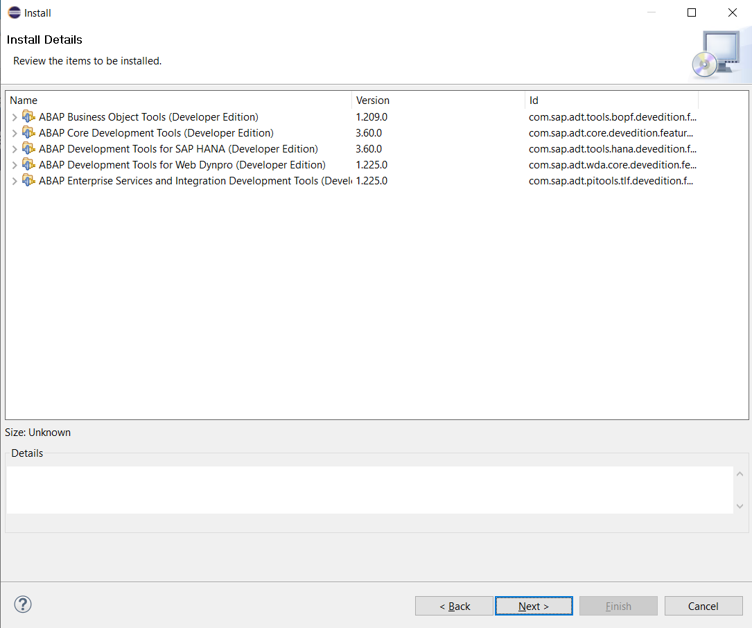The image size is (752, 628).
Task: Expand ABAP Enterprise Services and Integration row
Action: click(14, 181)
